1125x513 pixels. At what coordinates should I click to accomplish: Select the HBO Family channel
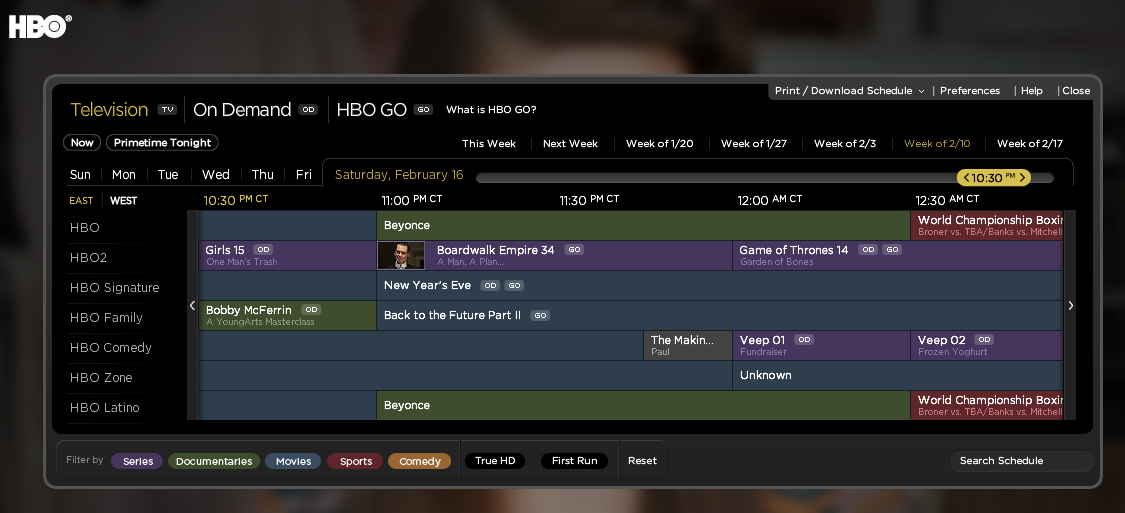tap(106, 318)
